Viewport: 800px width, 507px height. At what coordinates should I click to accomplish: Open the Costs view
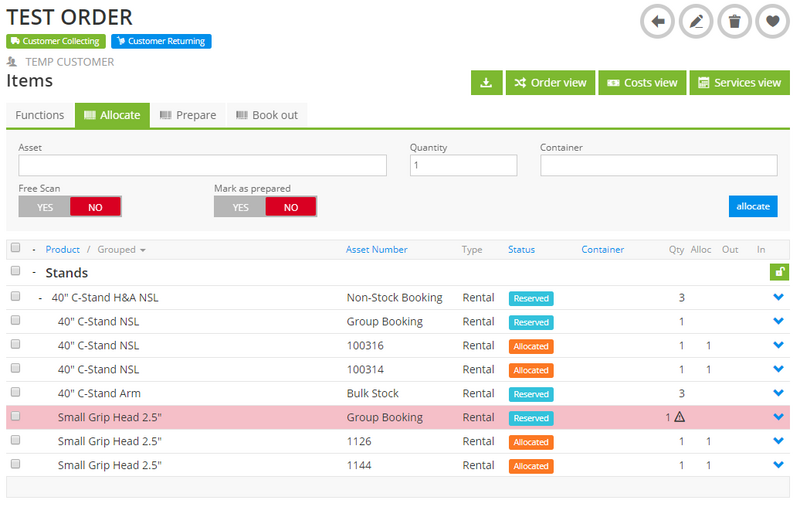click(642, 83)
